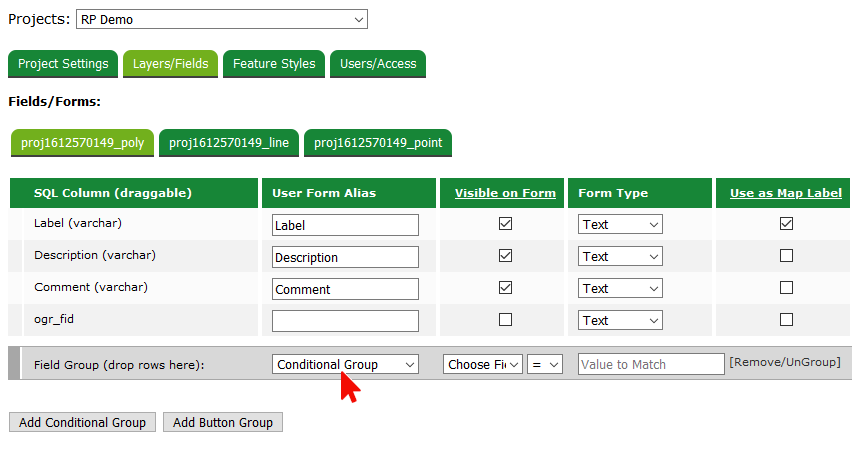
Task: Open the equals operator dropdown
Action: point(545,365)
